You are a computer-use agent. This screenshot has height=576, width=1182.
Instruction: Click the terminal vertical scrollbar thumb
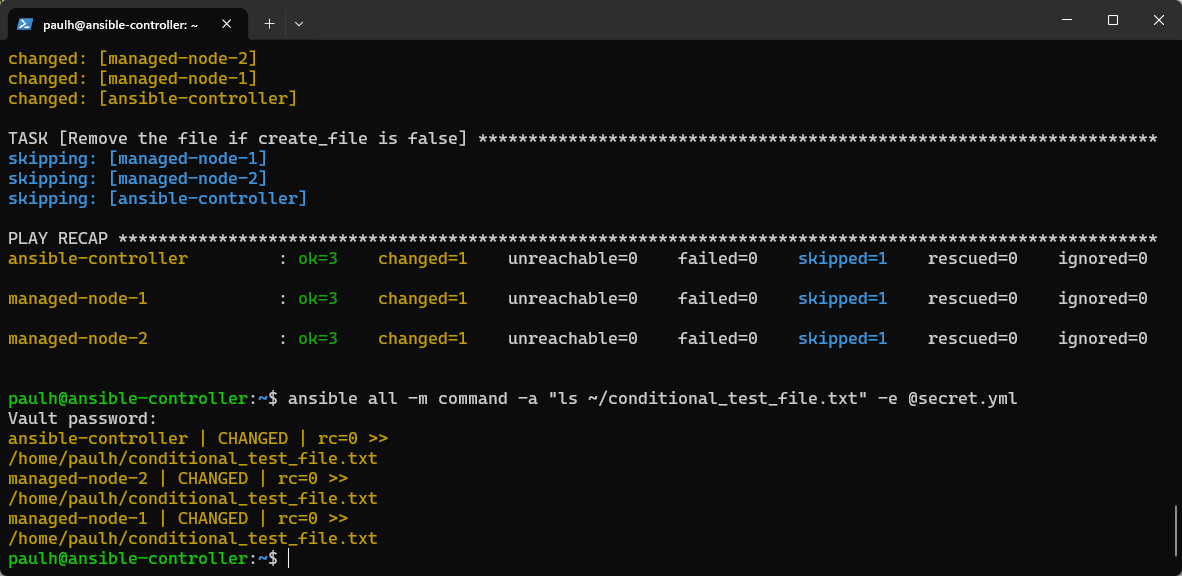(1176, 532)
